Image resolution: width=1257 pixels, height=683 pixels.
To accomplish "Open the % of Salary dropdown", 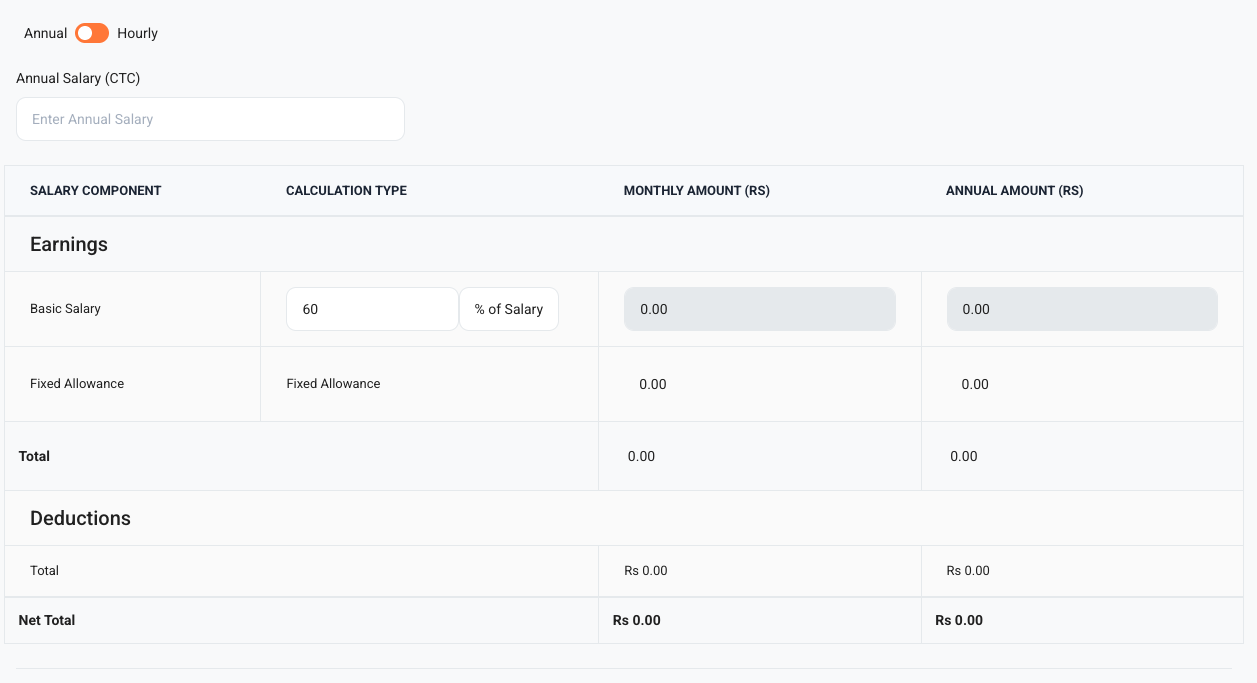I will (508, 309).
